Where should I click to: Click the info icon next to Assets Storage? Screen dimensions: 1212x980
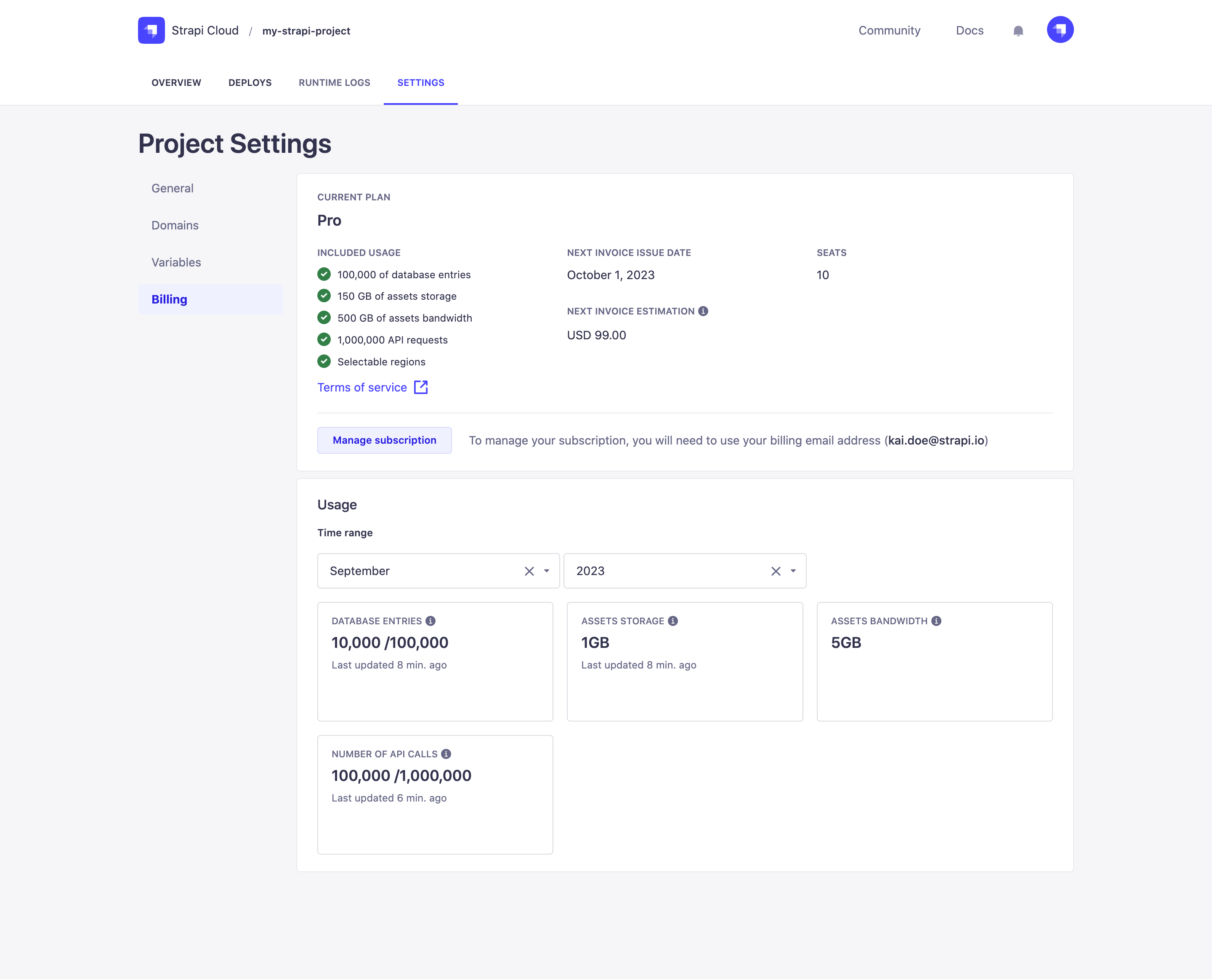(674, 621)
